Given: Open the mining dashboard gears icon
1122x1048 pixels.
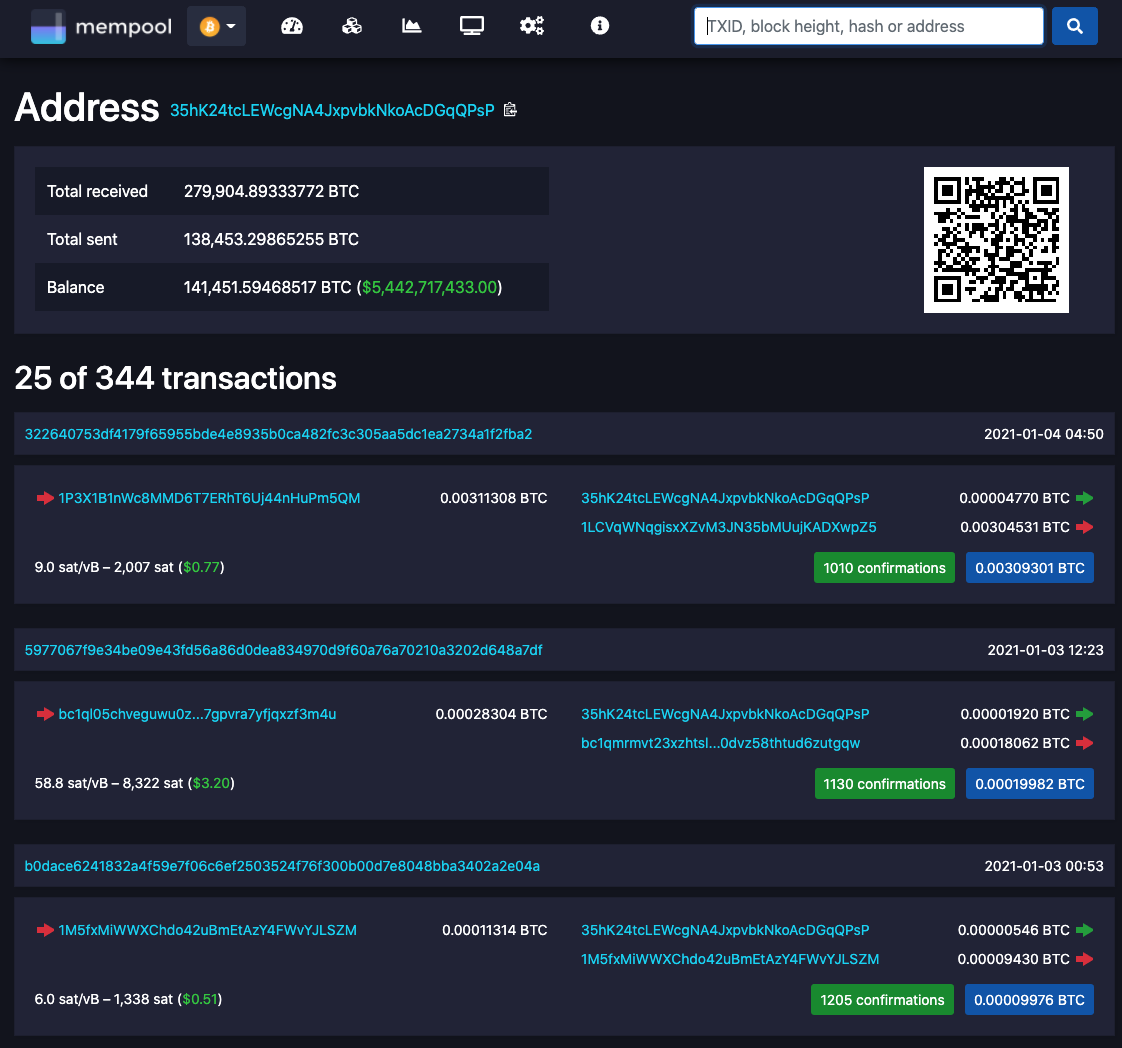Looking at the screenshot, I should (x=531, y=26).
